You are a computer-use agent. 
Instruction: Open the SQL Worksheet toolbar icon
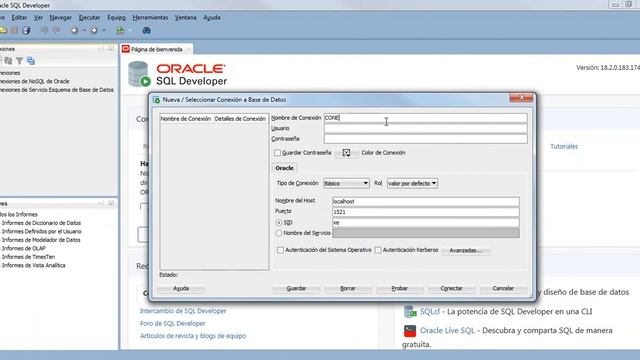point(120,31)
